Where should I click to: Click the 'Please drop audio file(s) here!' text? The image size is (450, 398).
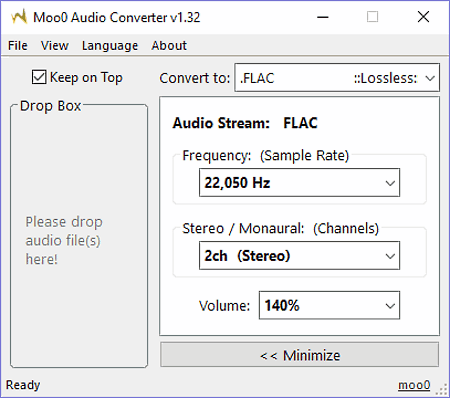(64, 240)
